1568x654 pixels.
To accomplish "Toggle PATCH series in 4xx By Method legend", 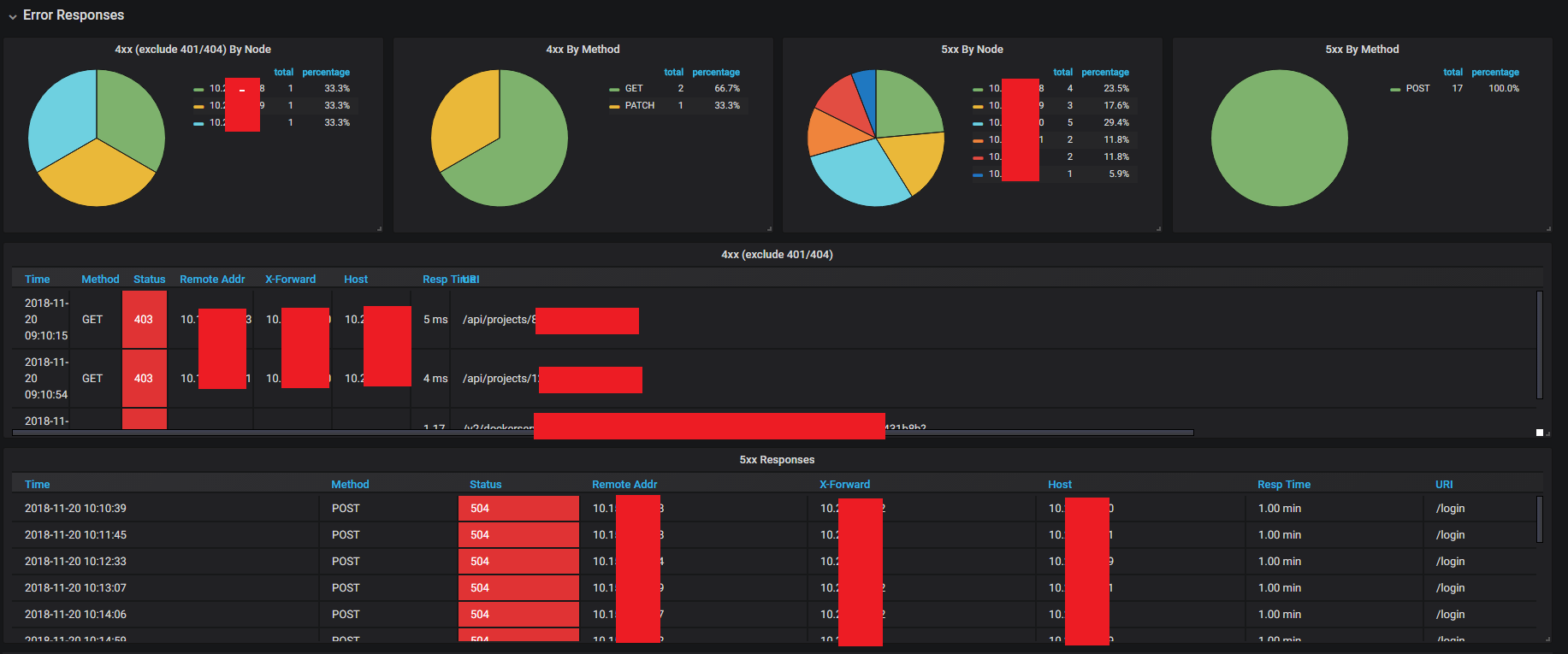I will tap(639, 106).
